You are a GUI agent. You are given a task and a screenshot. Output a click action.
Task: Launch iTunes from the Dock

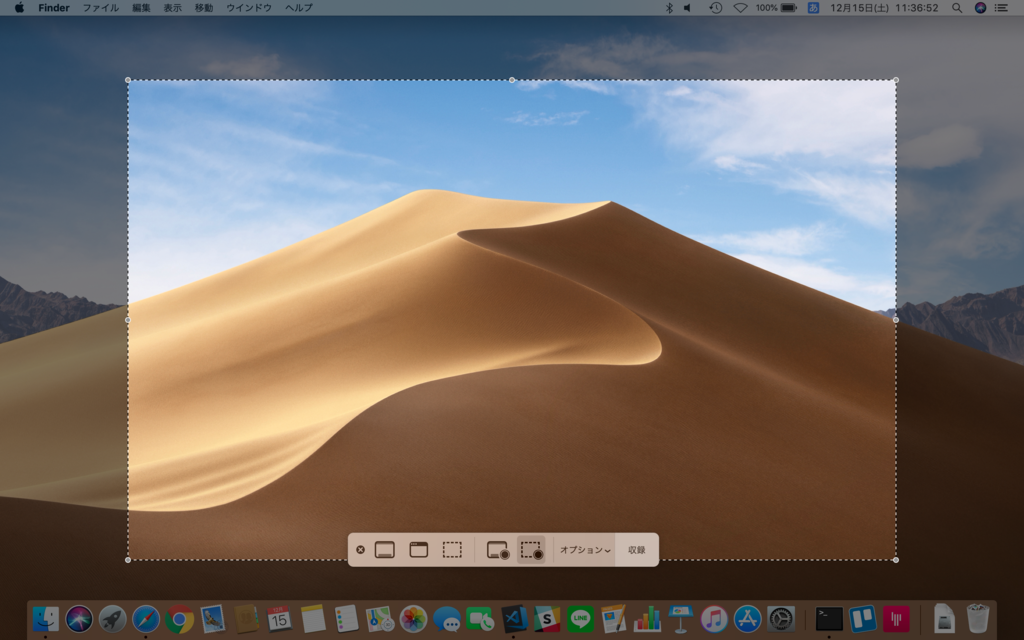point(714,618)
